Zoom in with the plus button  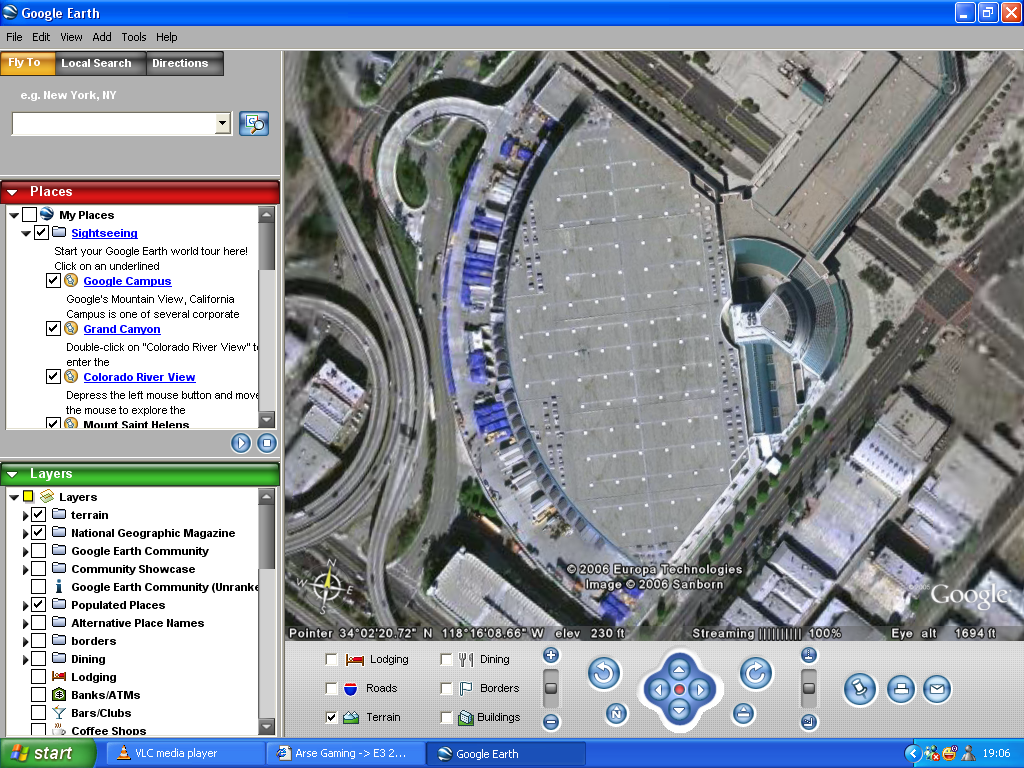click(x=551, y=656)
